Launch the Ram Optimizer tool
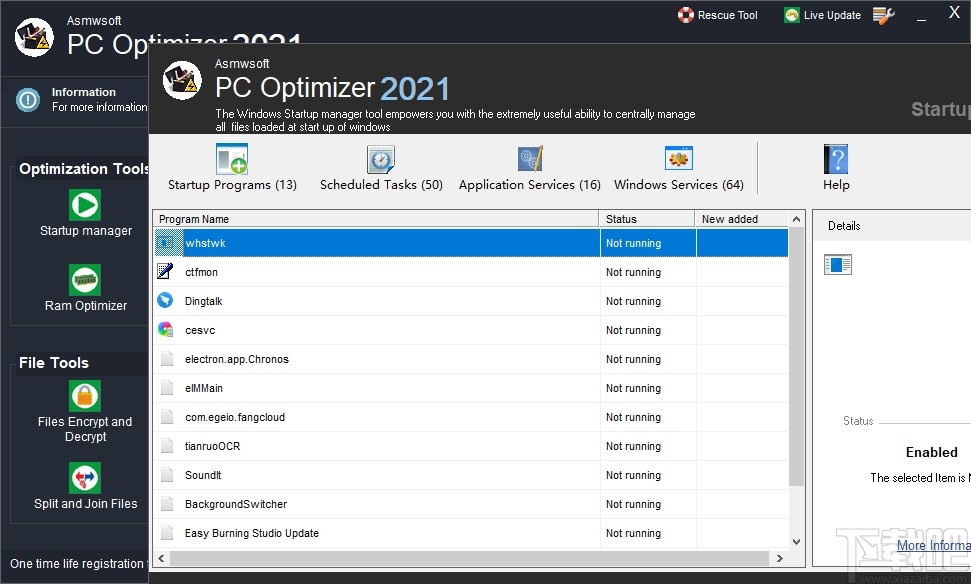971x584 pixels. click(85, 289)
